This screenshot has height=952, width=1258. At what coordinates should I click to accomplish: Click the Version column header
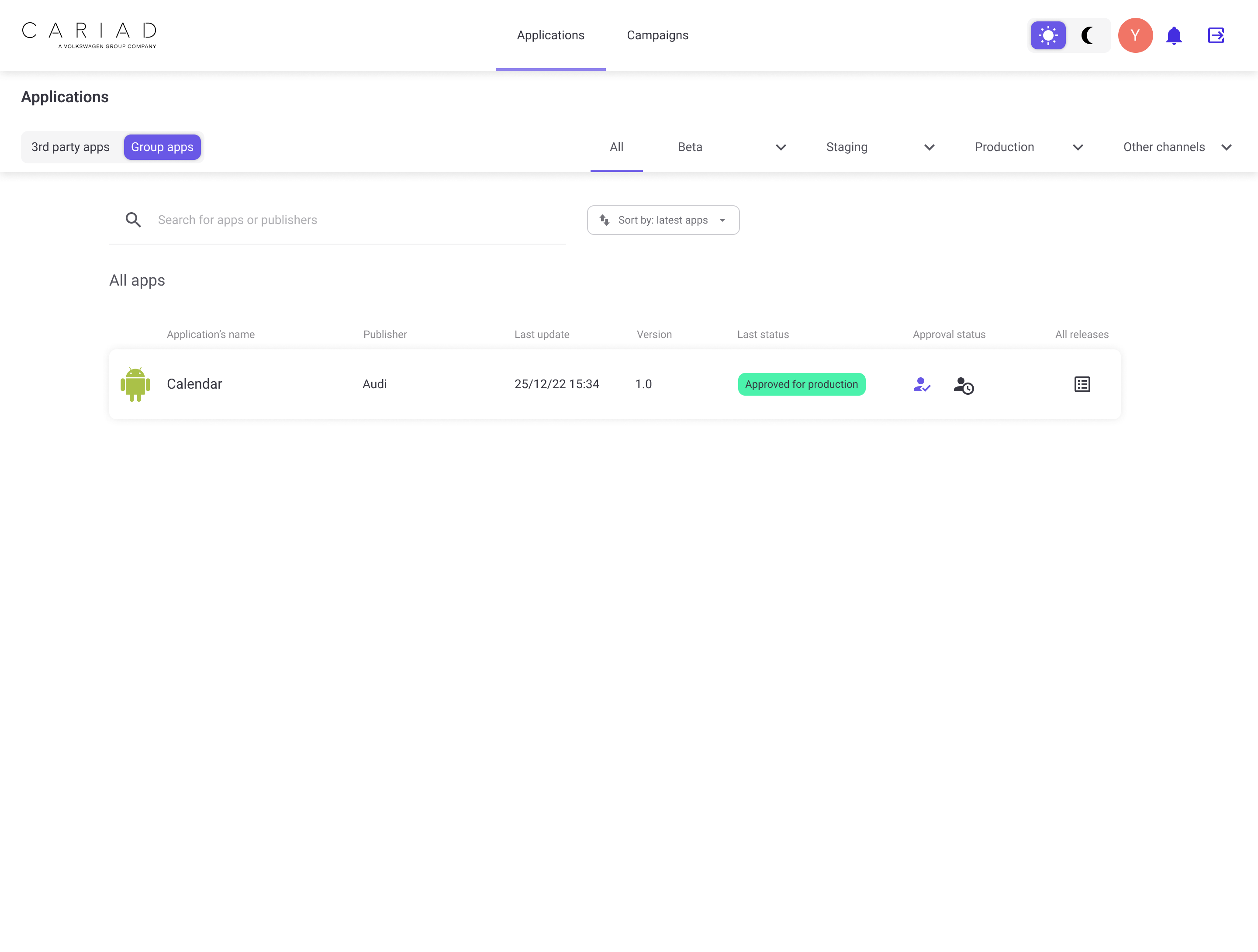click(x=654, y=335)
